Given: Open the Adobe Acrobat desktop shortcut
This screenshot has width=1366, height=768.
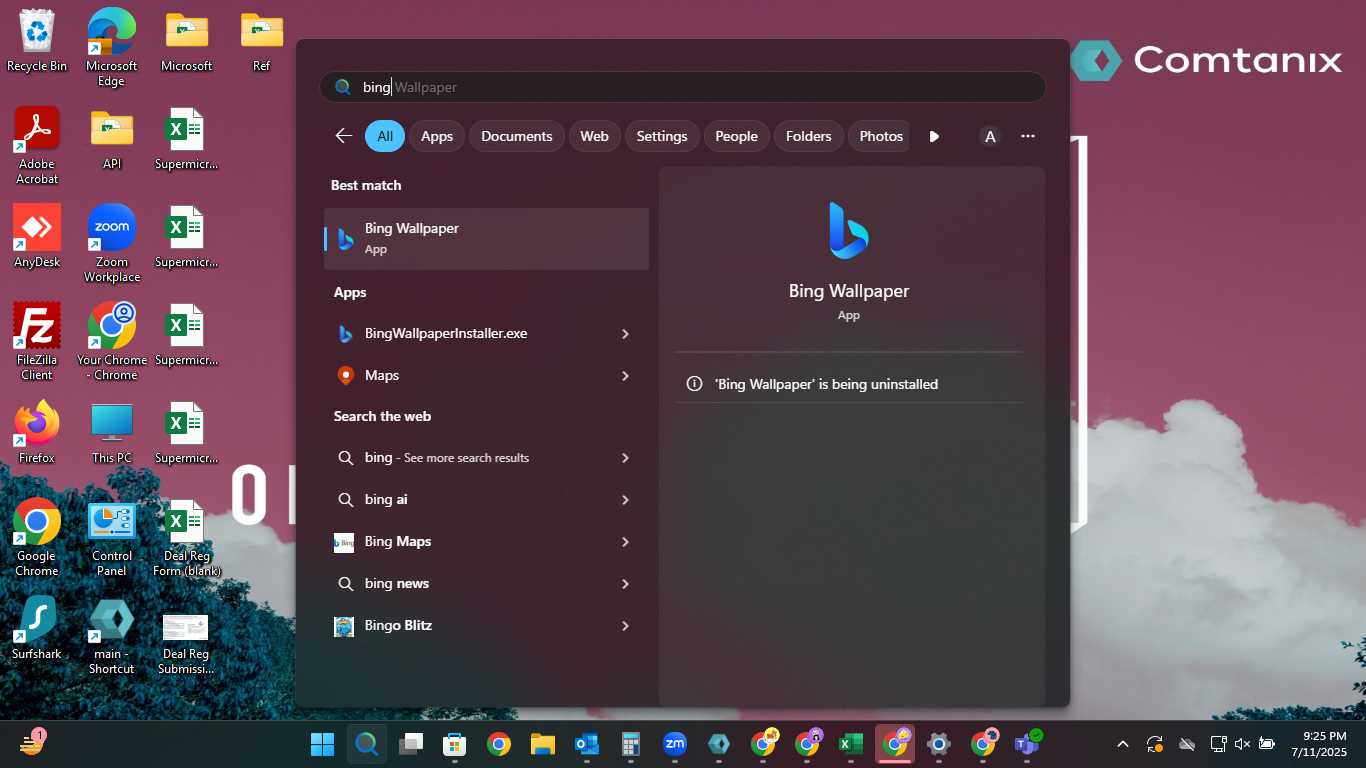Looking at the screenshot, I should click(x=37, y=145).
